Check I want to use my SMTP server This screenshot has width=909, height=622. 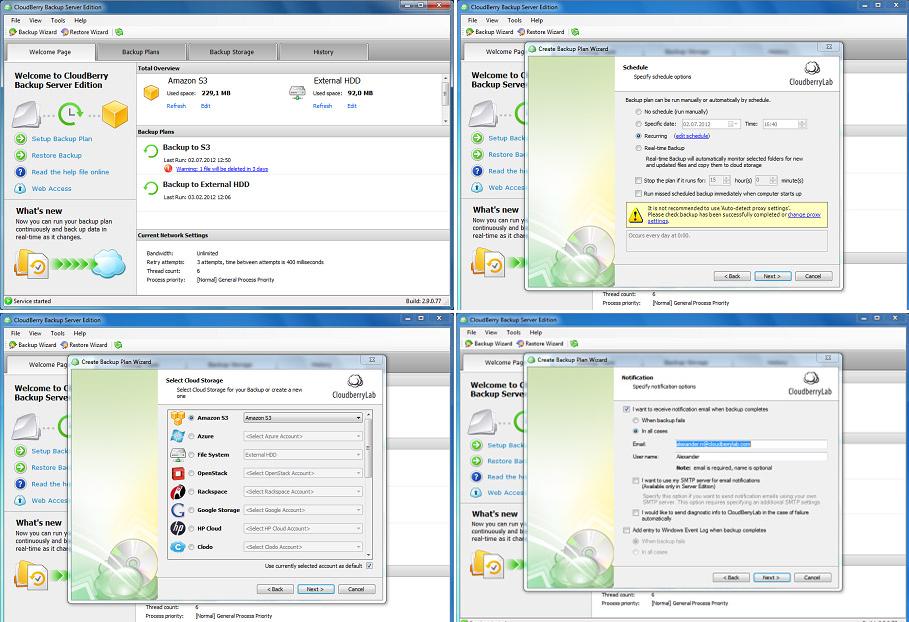tap(636, 481)
